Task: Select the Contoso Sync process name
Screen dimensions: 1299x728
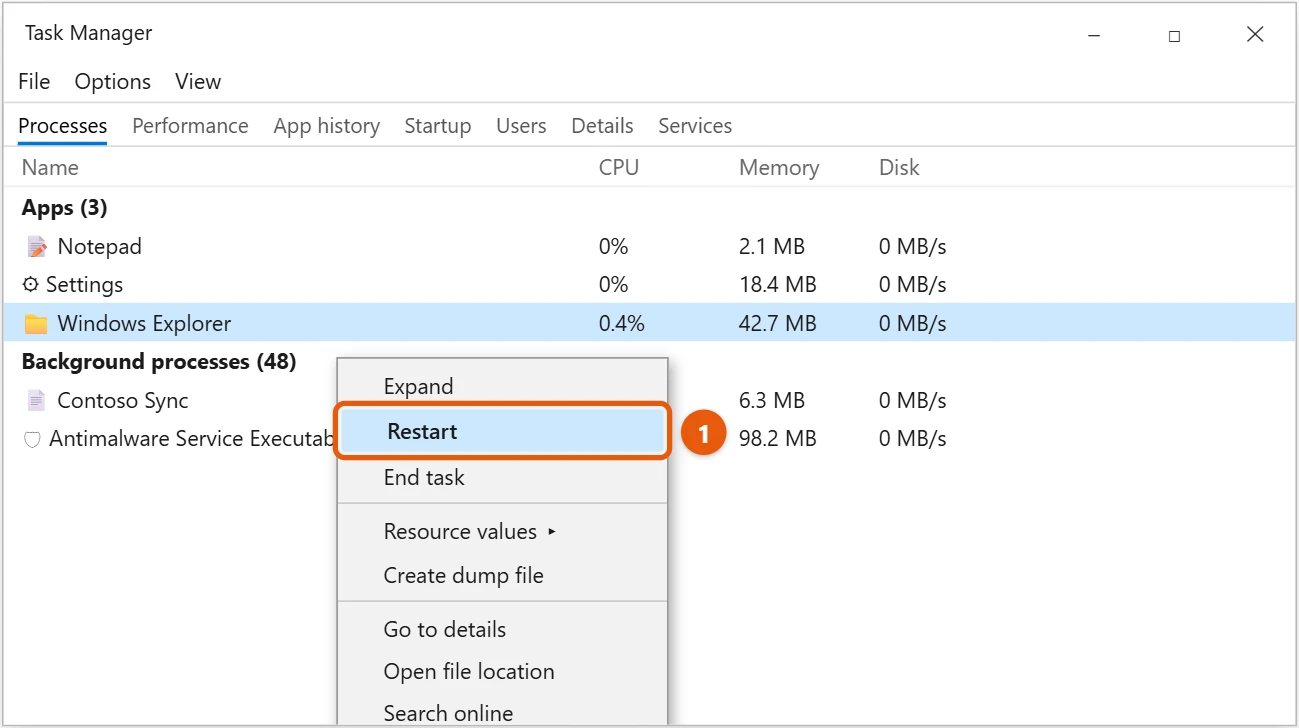Action: pyautogui.click(x=123, y=401)
